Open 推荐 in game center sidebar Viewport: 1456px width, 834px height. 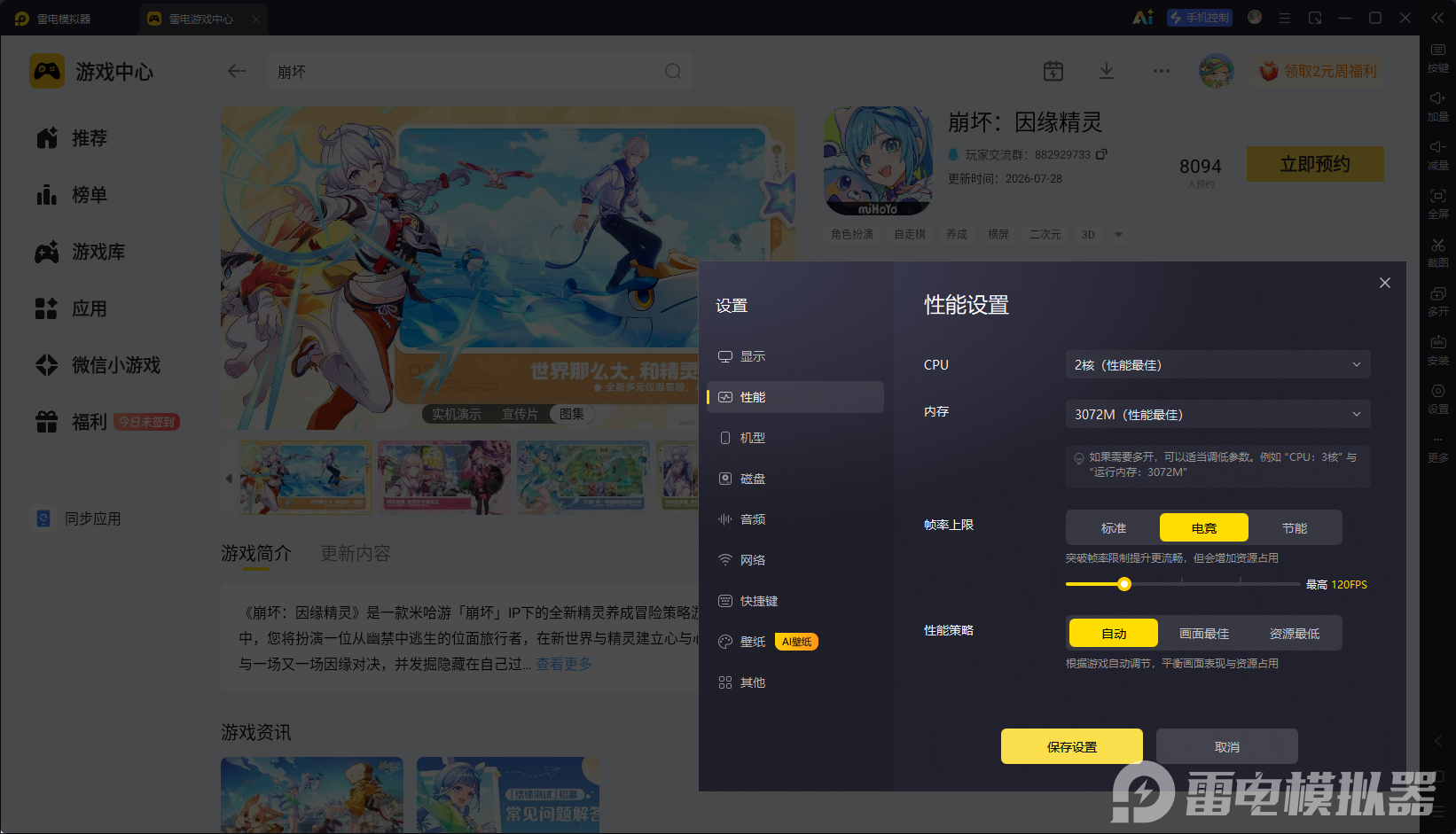point(73,138)
